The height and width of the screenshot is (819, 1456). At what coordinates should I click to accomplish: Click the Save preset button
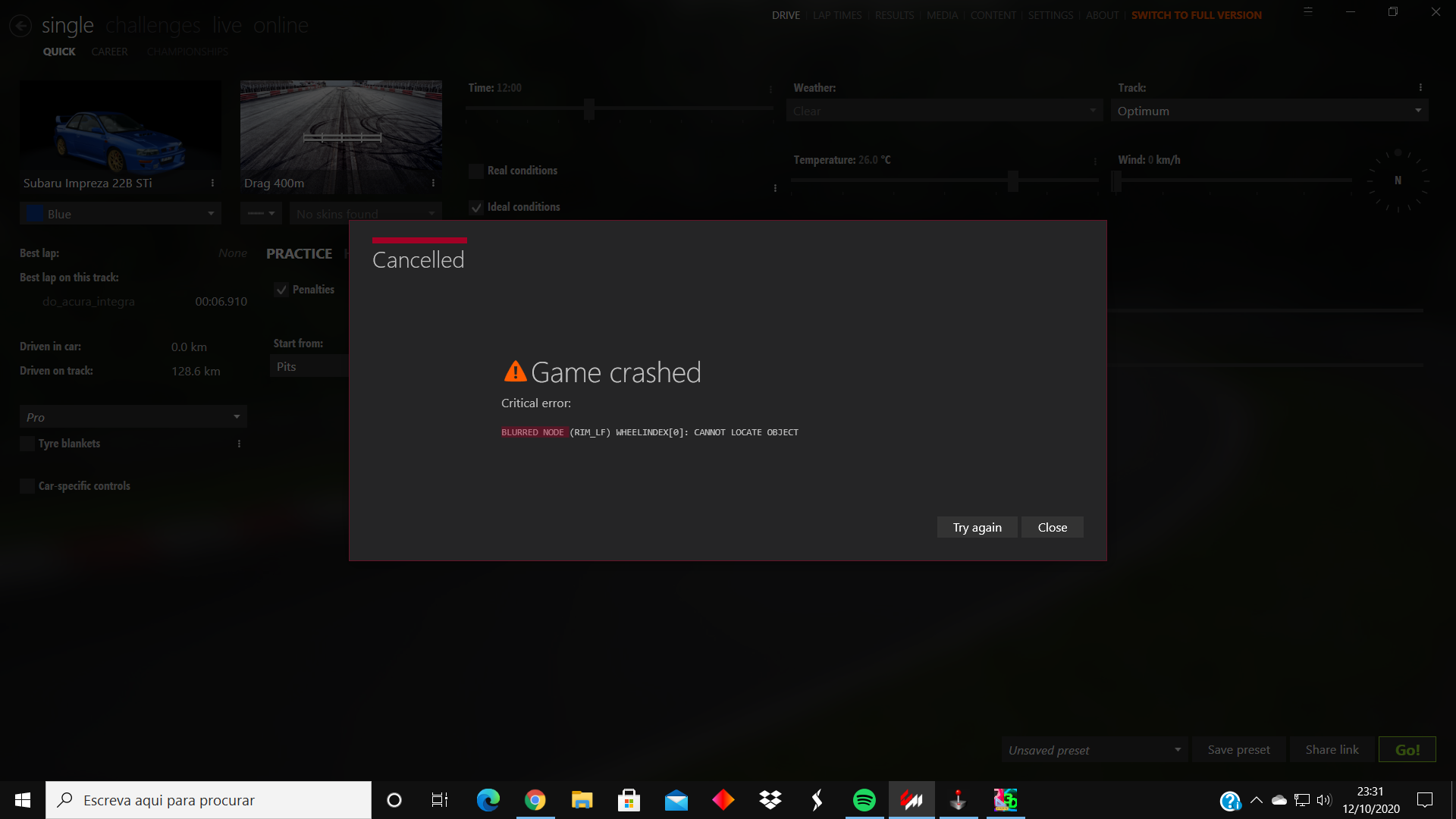tap(1238, 749)
